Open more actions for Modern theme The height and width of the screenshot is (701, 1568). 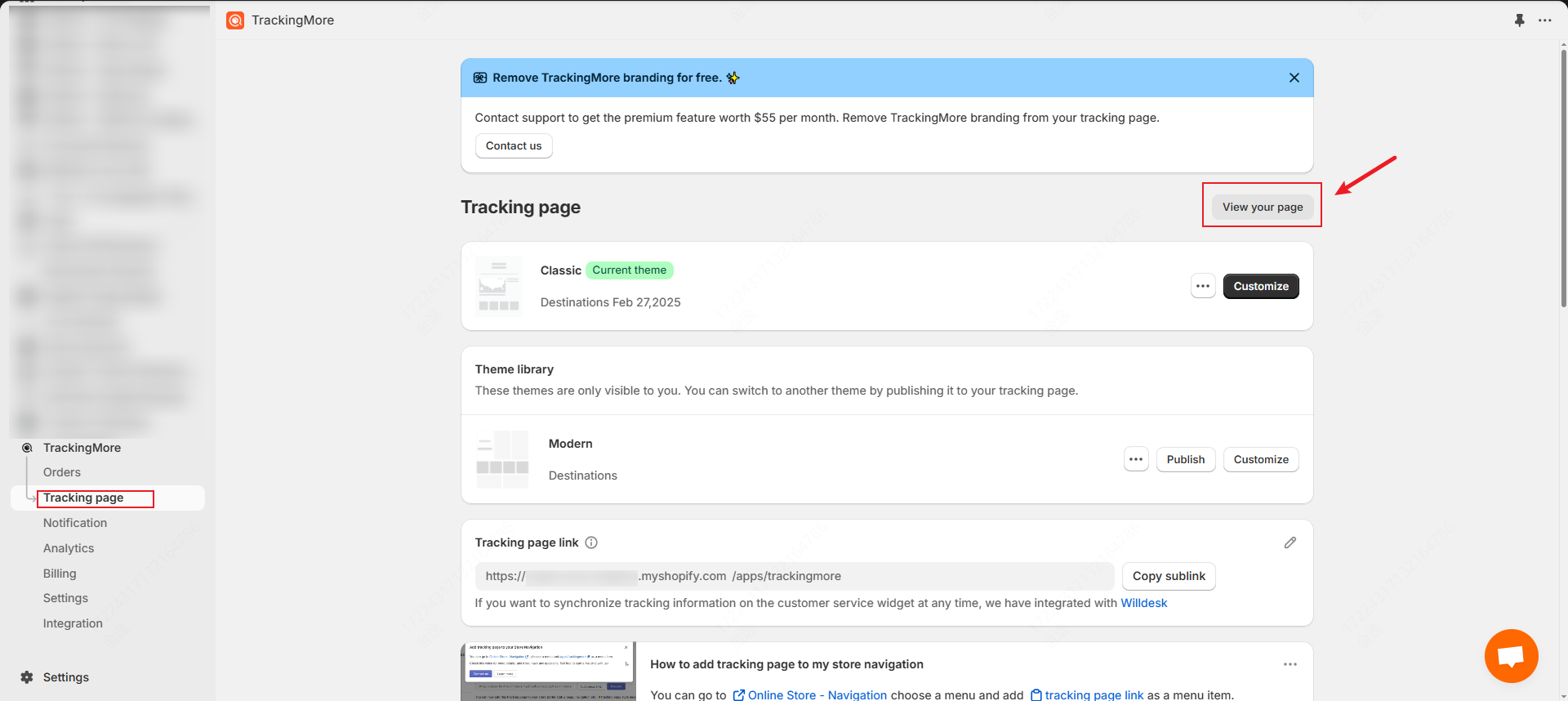(x=1136, y=459)
